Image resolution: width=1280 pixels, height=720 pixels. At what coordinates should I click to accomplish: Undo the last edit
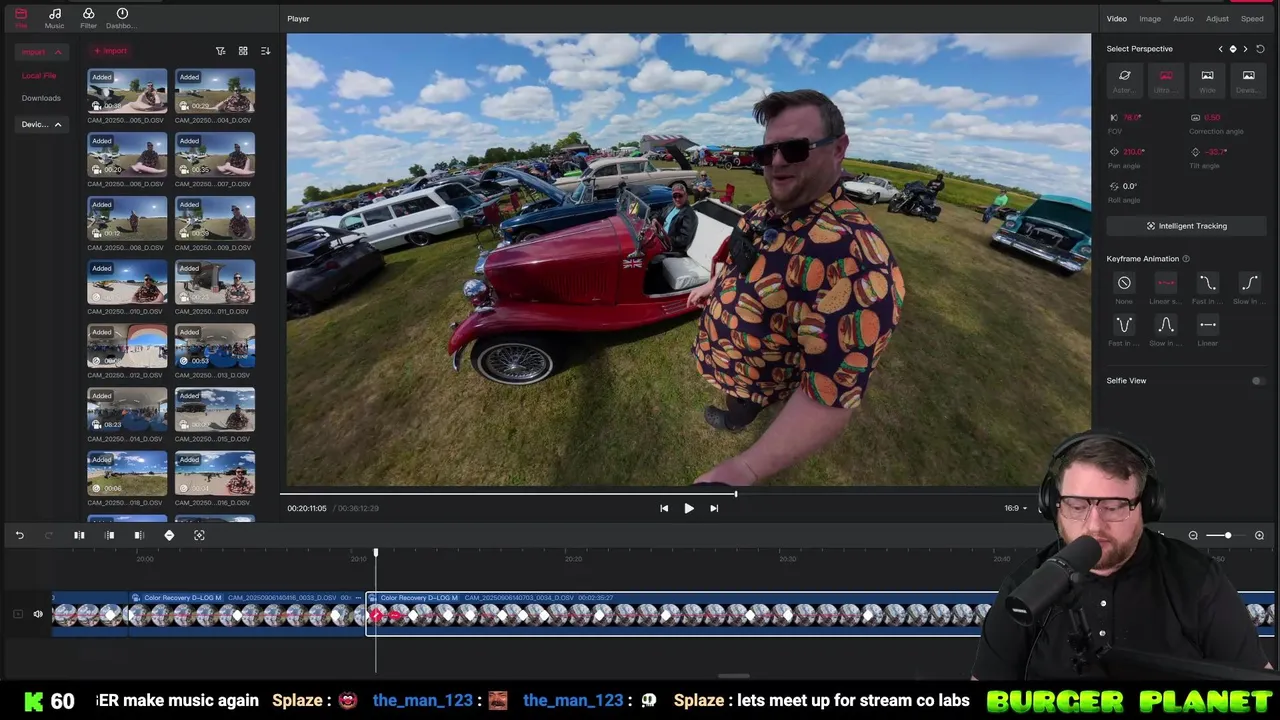(19, 536)
